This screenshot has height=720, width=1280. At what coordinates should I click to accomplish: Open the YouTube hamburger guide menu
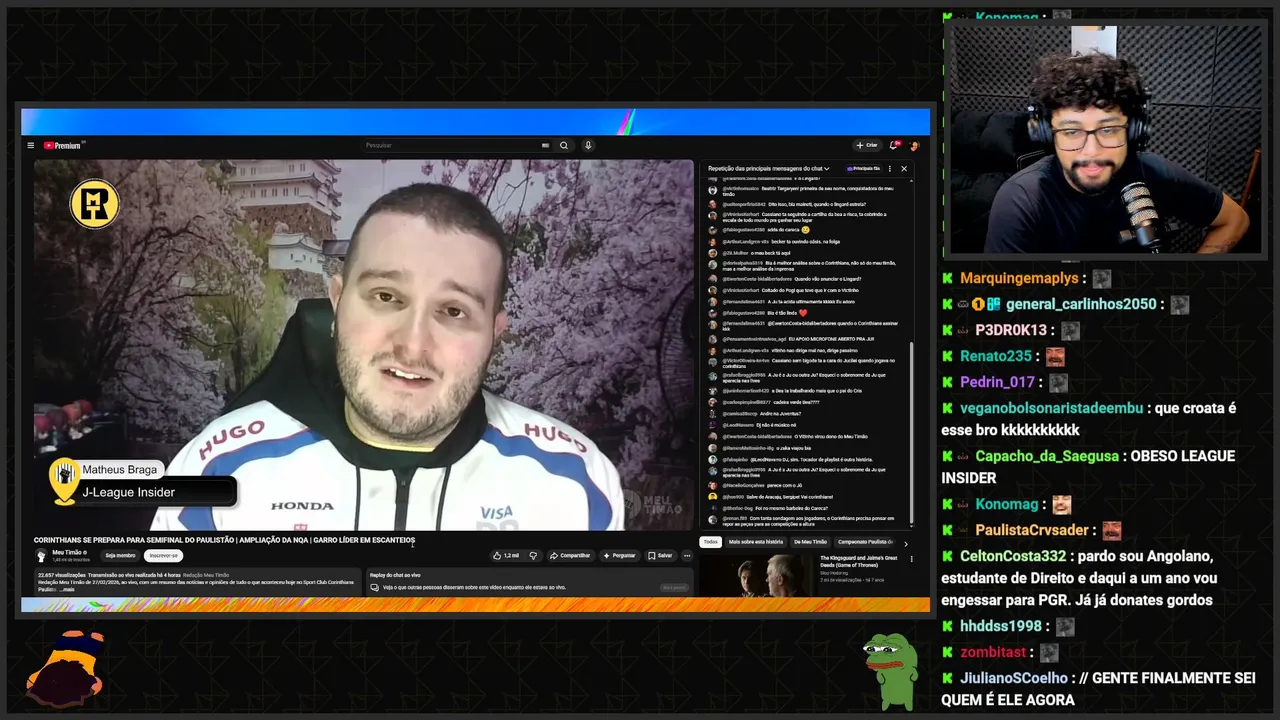(30, 145)
